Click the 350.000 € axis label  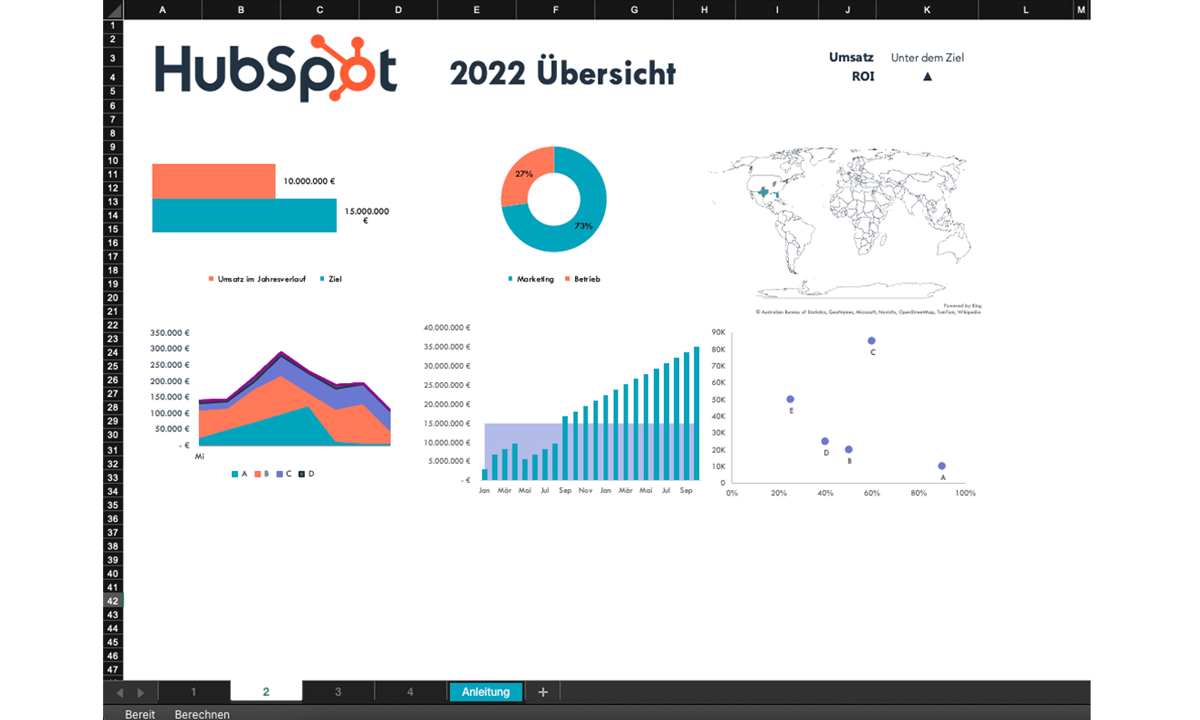(170, 332)
